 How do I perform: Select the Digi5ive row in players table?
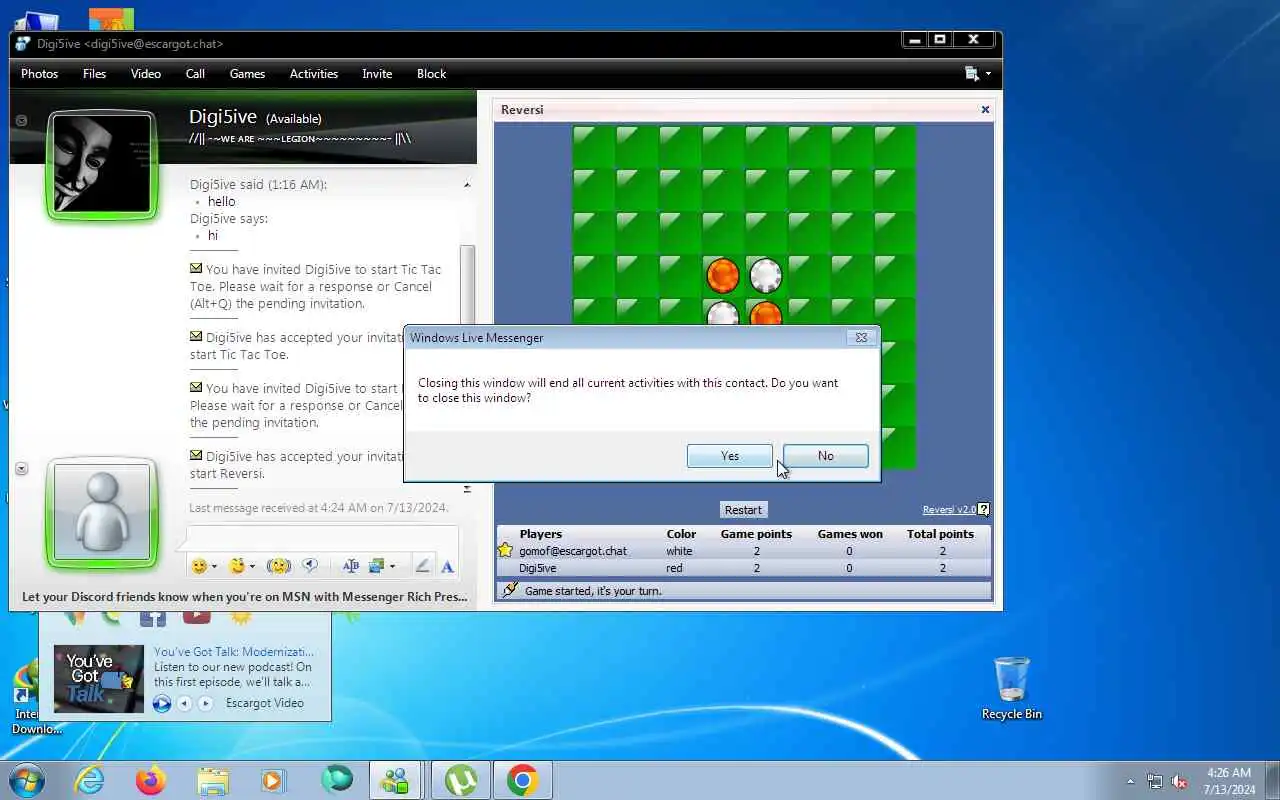point(743,568)
